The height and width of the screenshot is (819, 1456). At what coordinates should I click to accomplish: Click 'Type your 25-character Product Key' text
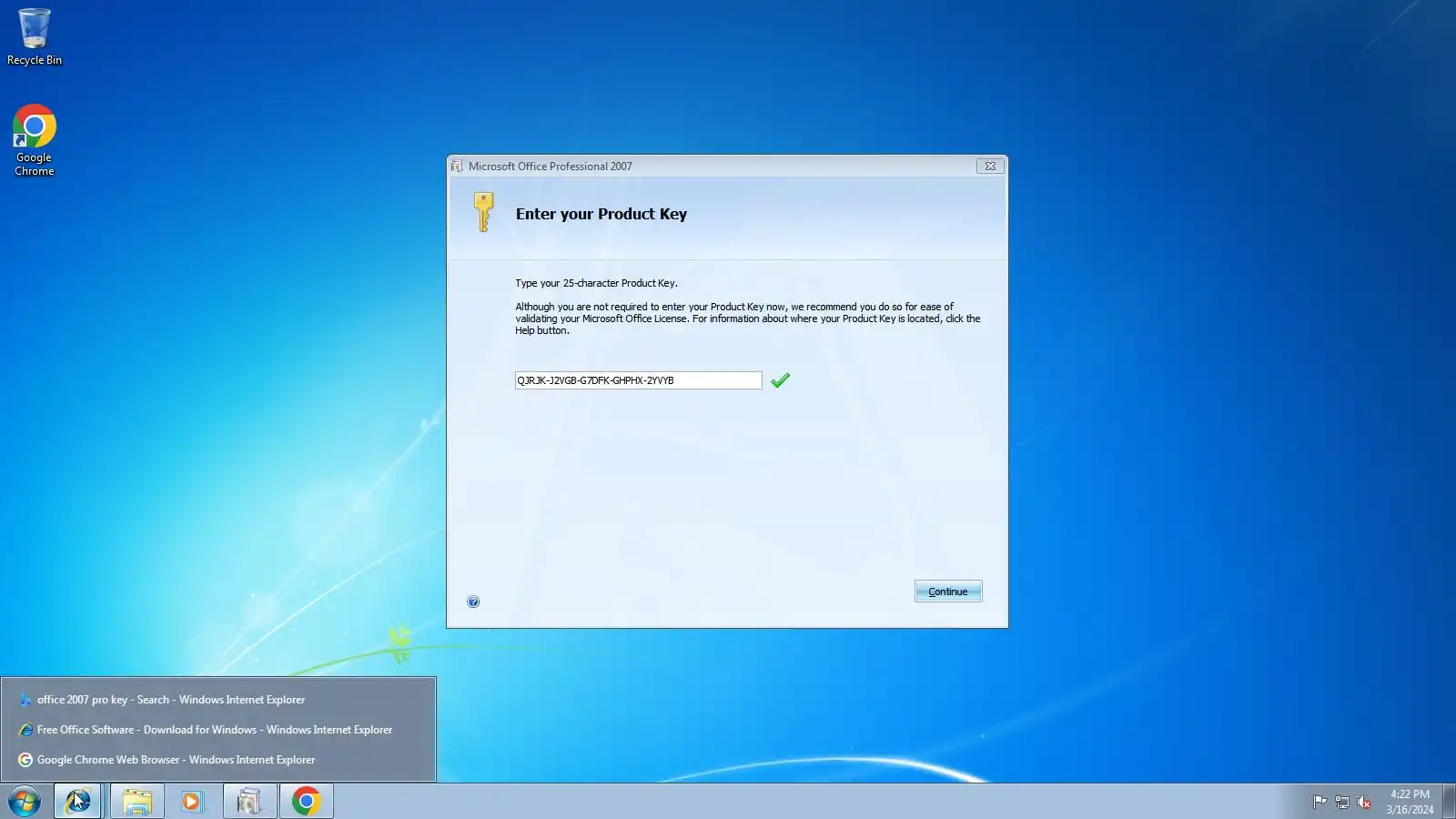(x=596, y=283)
